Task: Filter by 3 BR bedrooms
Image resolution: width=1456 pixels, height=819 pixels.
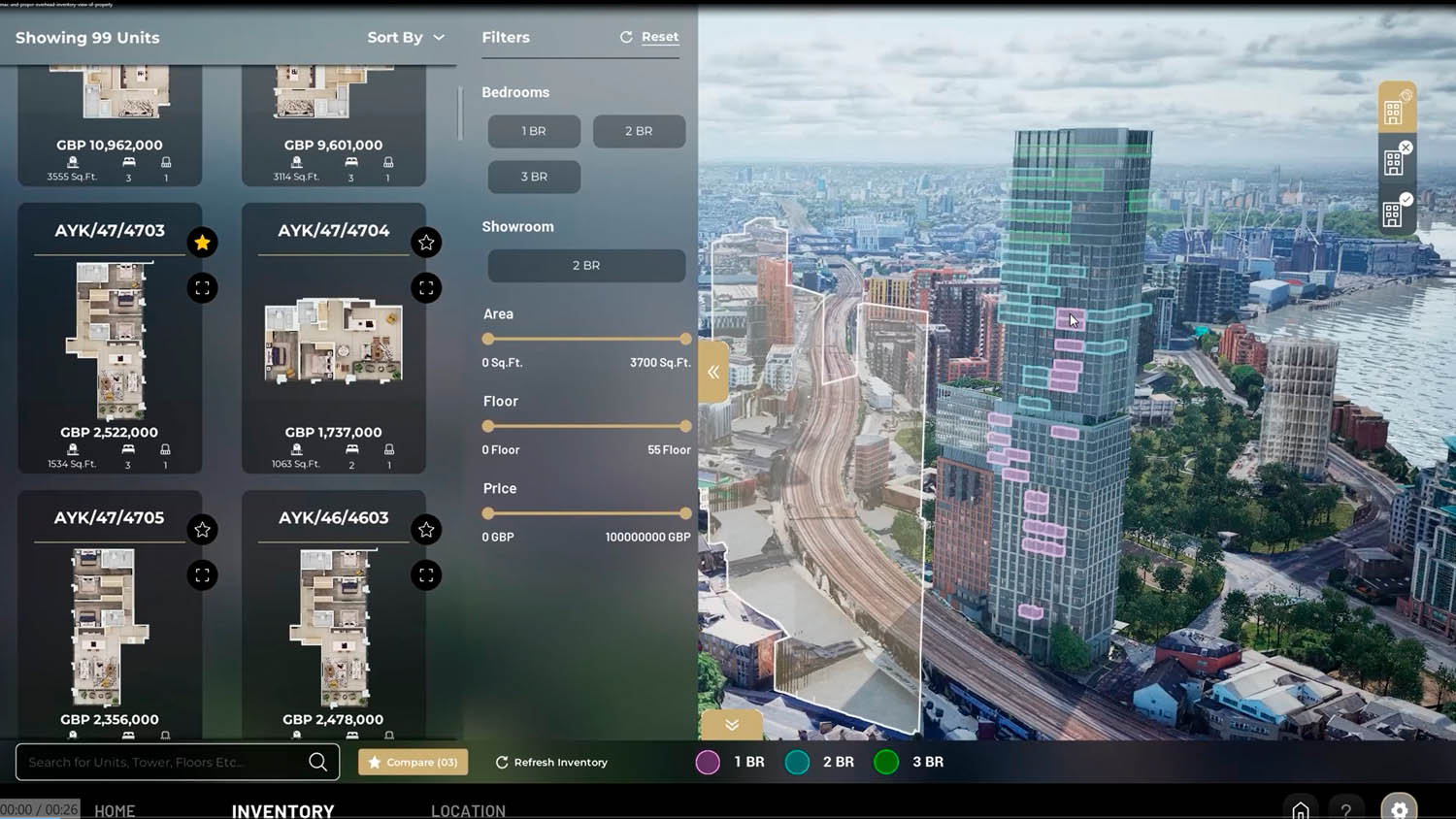Action: tap(534, 177)
